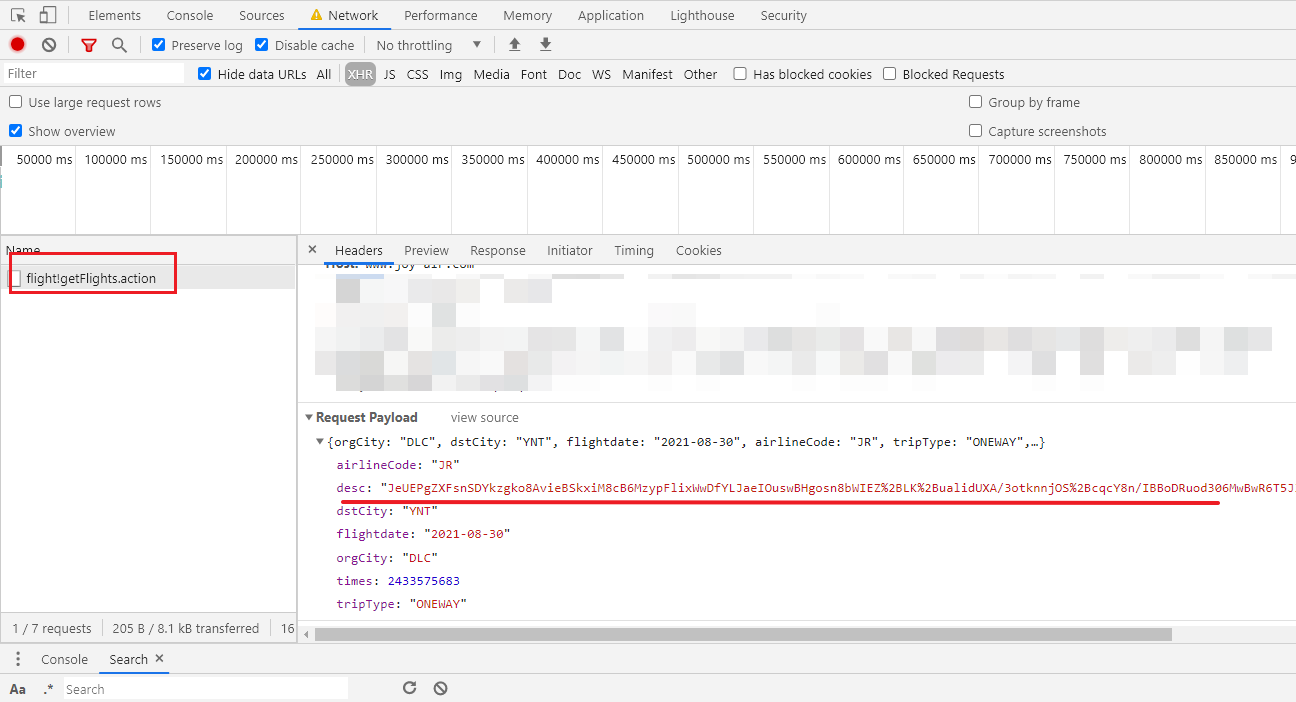Image resolution: width=1296 pixels, height=702 pixels.
Task: Clear search results icon
Action: 440,688
